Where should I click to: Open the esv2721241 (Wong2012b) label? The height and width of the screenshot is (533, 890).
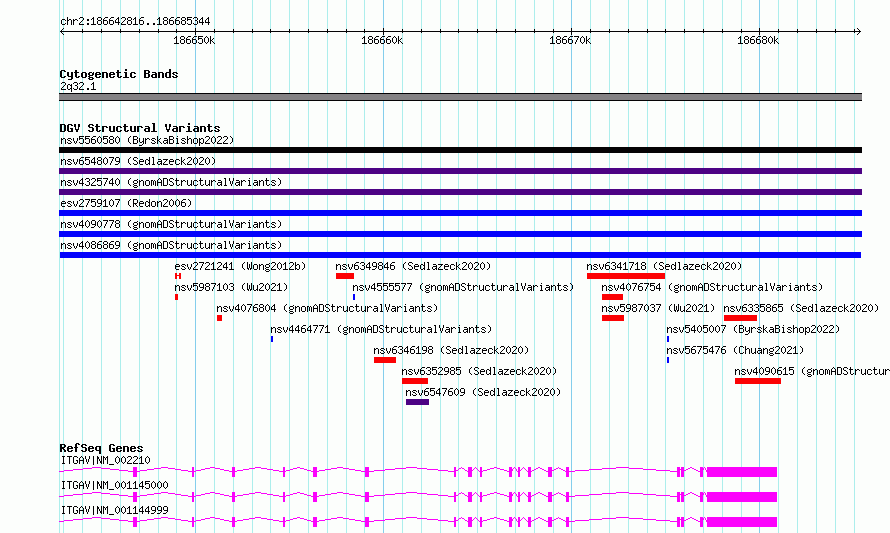pyautogui.click(x=240, y=266)
